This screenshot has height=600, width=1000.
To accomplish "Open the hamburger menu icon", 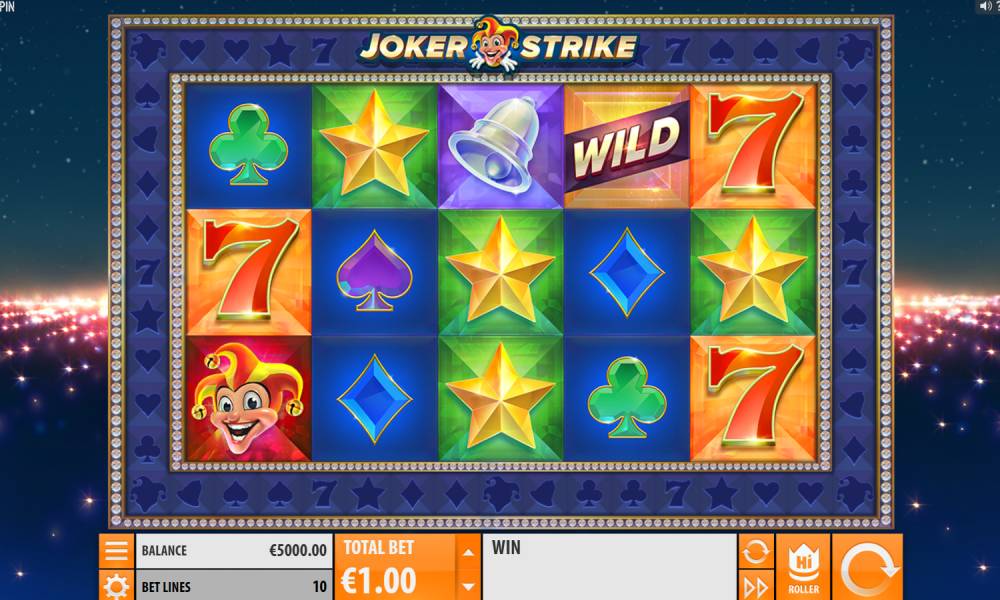I will tap(116, 551).
